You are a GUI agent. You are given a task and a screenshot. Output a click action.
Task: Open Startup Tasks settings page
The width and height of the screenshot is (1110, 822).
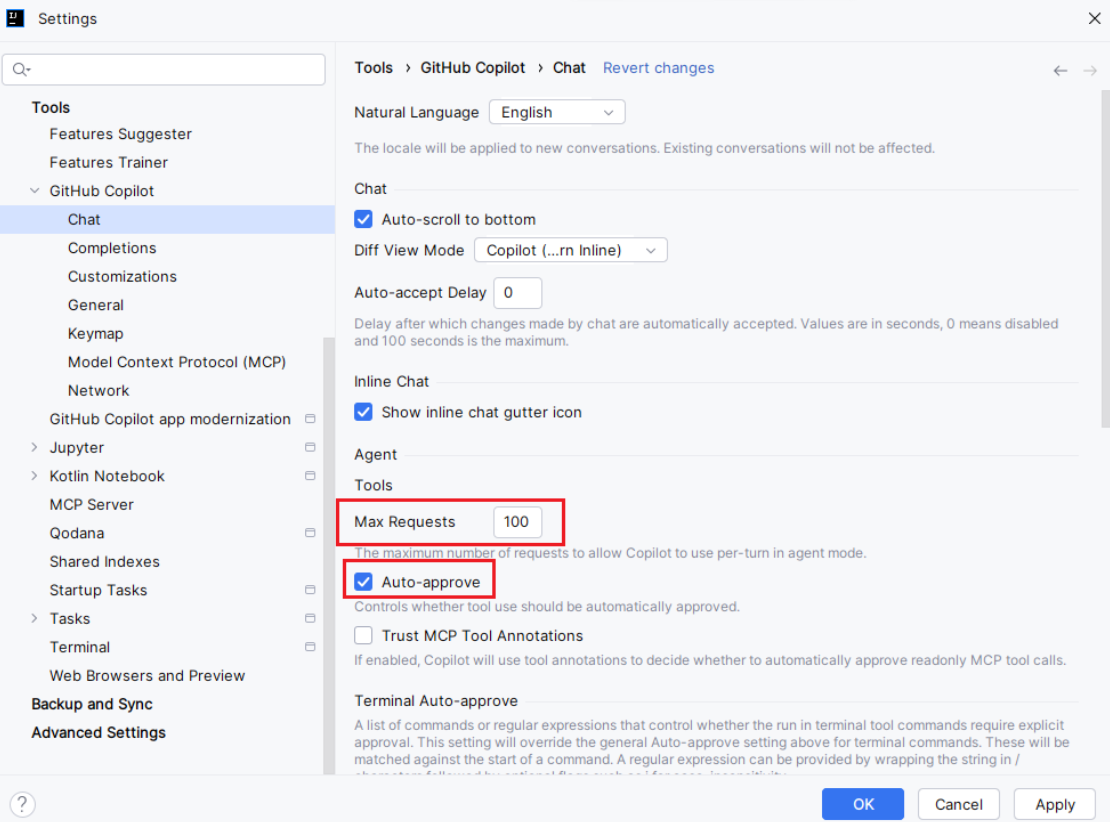pos(98,590)
